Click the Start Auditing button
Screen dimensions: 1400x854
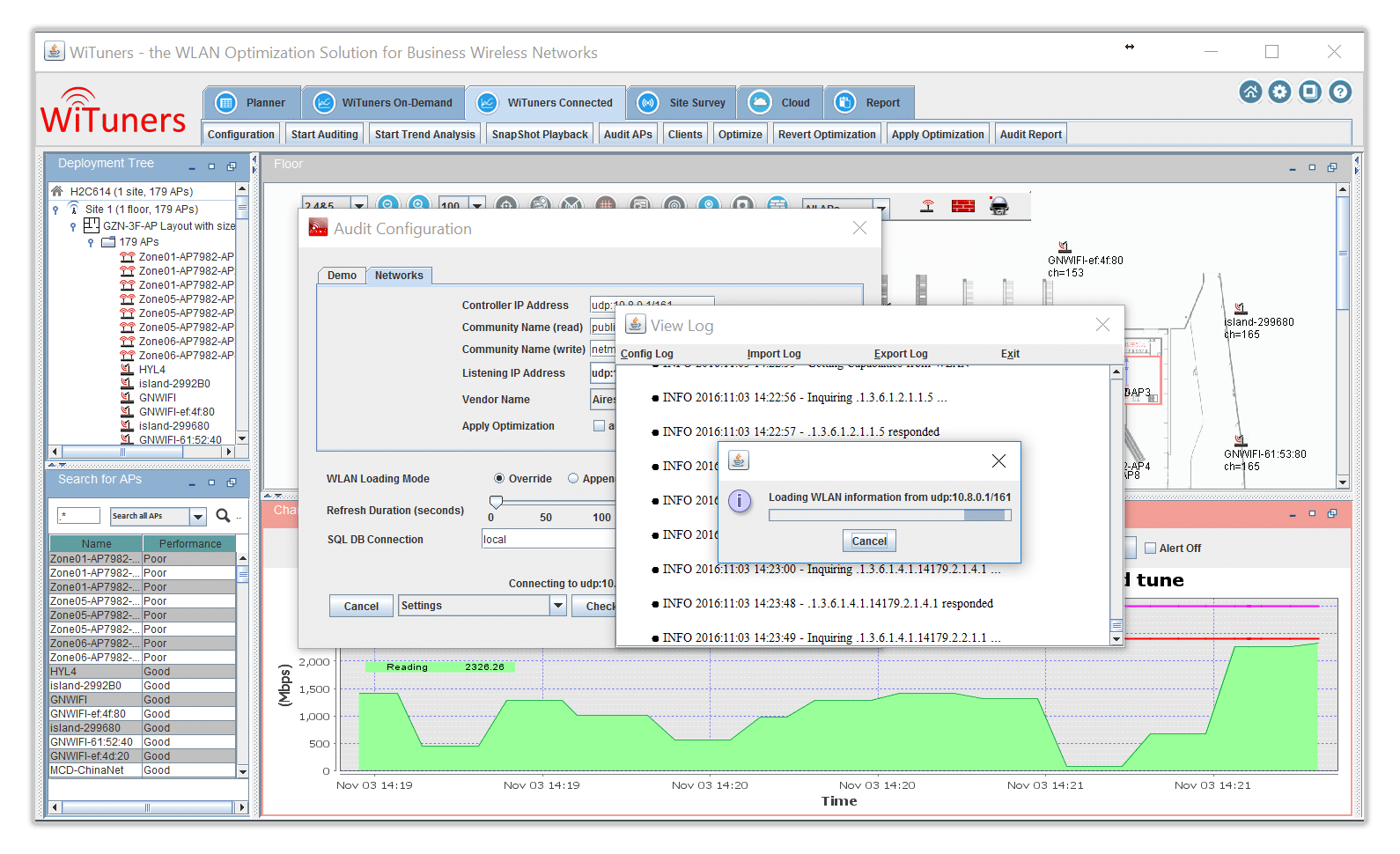click(x=324, y=135)
